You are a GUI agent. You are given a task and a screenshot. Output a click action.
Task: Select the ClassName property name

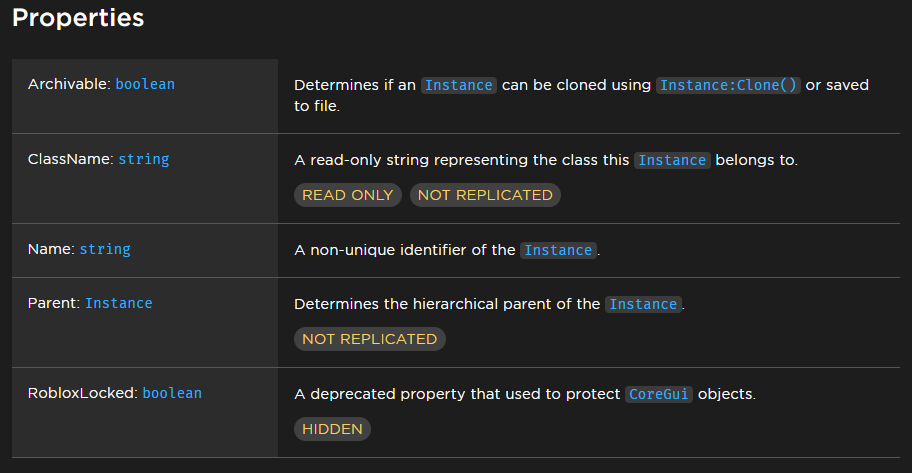point(70,159)
